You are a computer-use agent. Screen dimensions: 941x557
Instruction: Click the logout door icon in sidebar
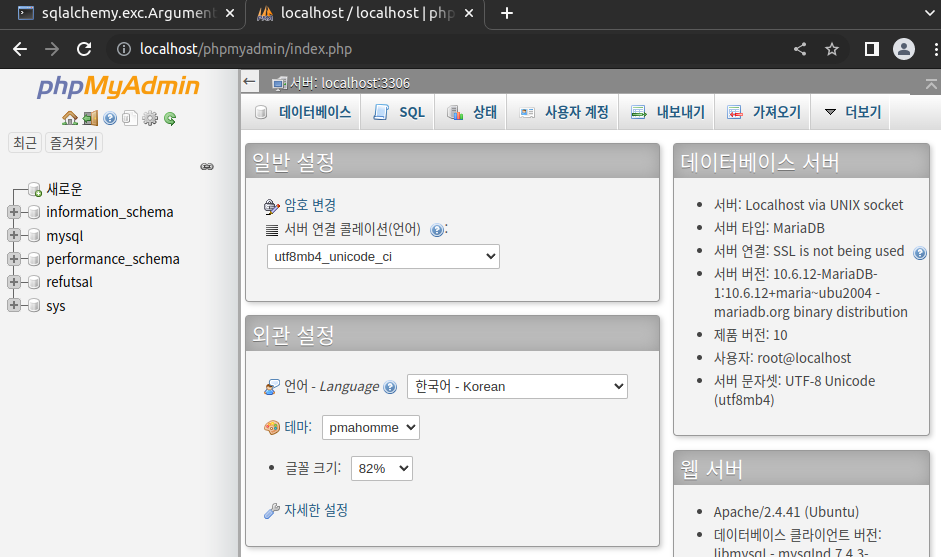[x=90, y=118]
